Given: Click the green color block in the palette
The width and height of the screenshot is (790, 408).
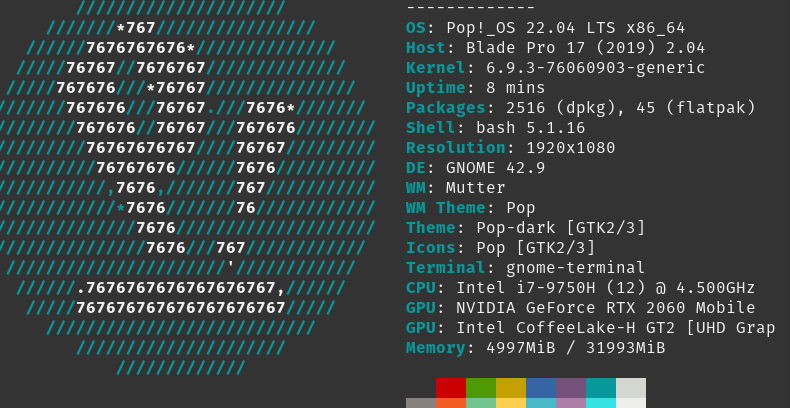Looking at the screenshot, I should tap(481, 388).
